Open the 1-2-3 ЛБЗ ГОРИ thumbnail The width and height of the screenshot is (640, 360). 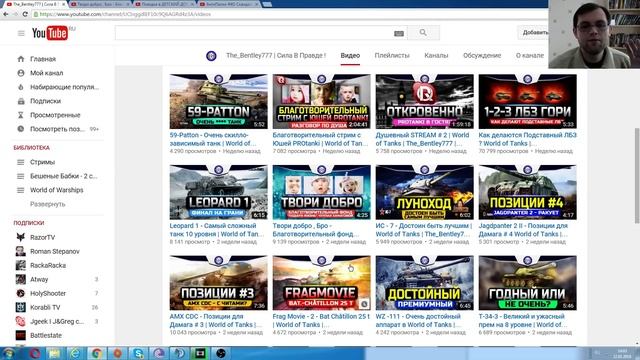pyautogui.click(x=527, y=102)
